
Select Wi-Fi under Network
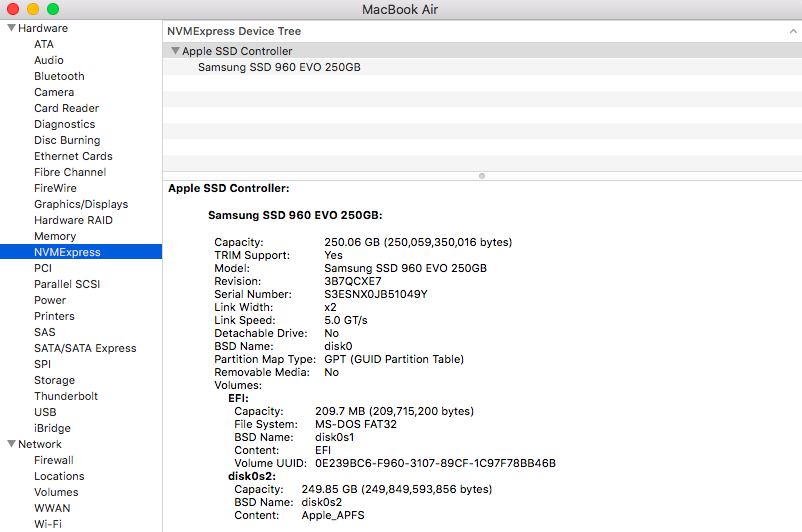click(x=48, y=524)
